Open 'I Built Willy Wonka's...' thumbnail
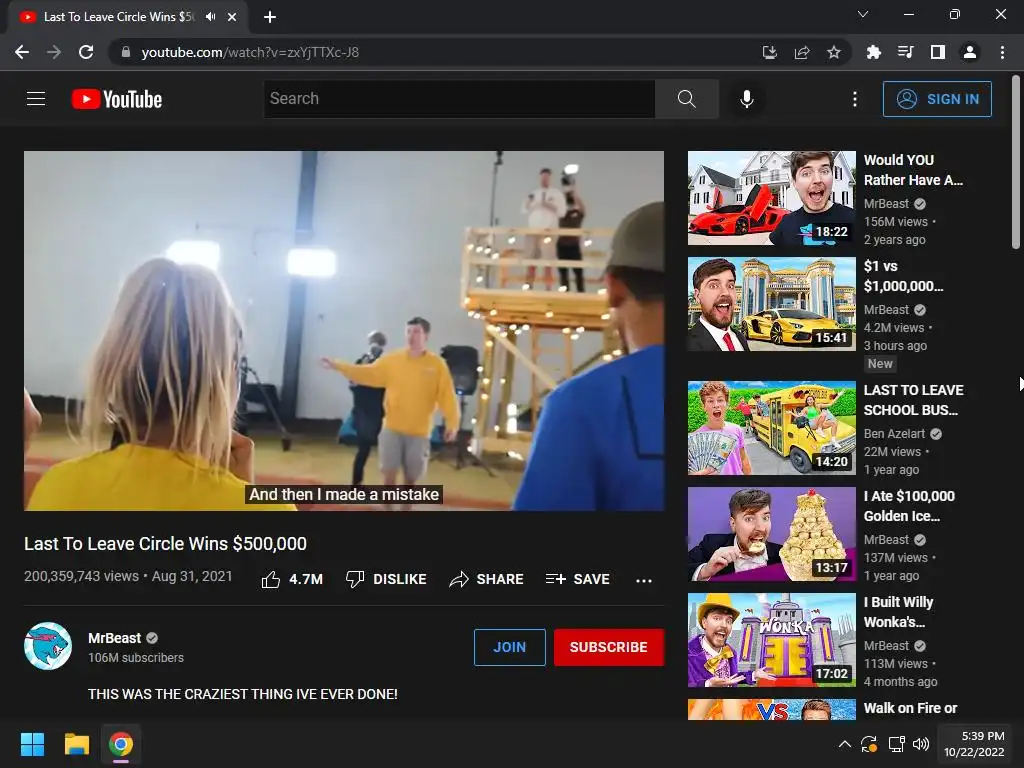The width and height of the screenshot is (1024, 768). coord(771,640)
